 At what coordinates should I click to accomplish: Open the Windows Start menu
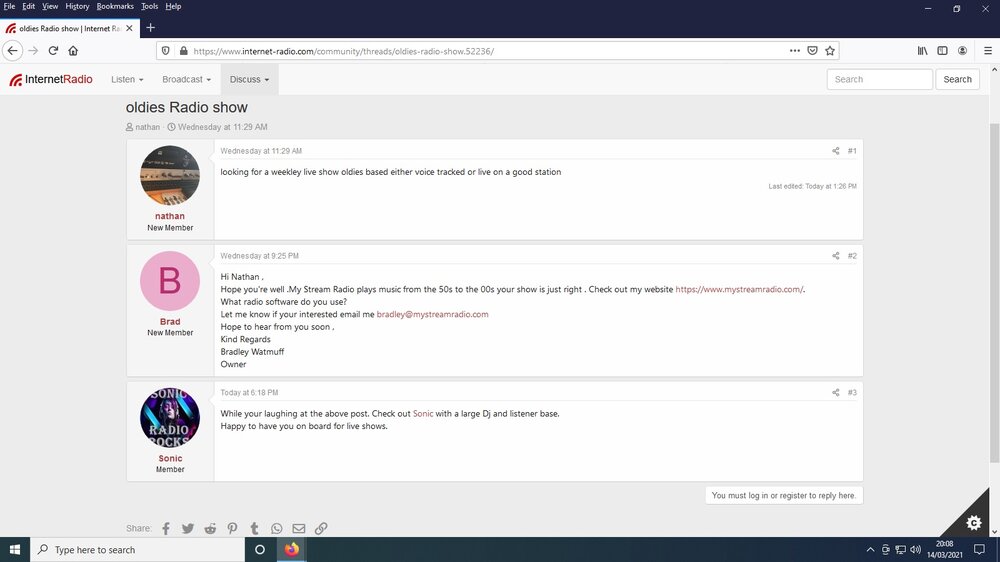(x=15, y=549)
